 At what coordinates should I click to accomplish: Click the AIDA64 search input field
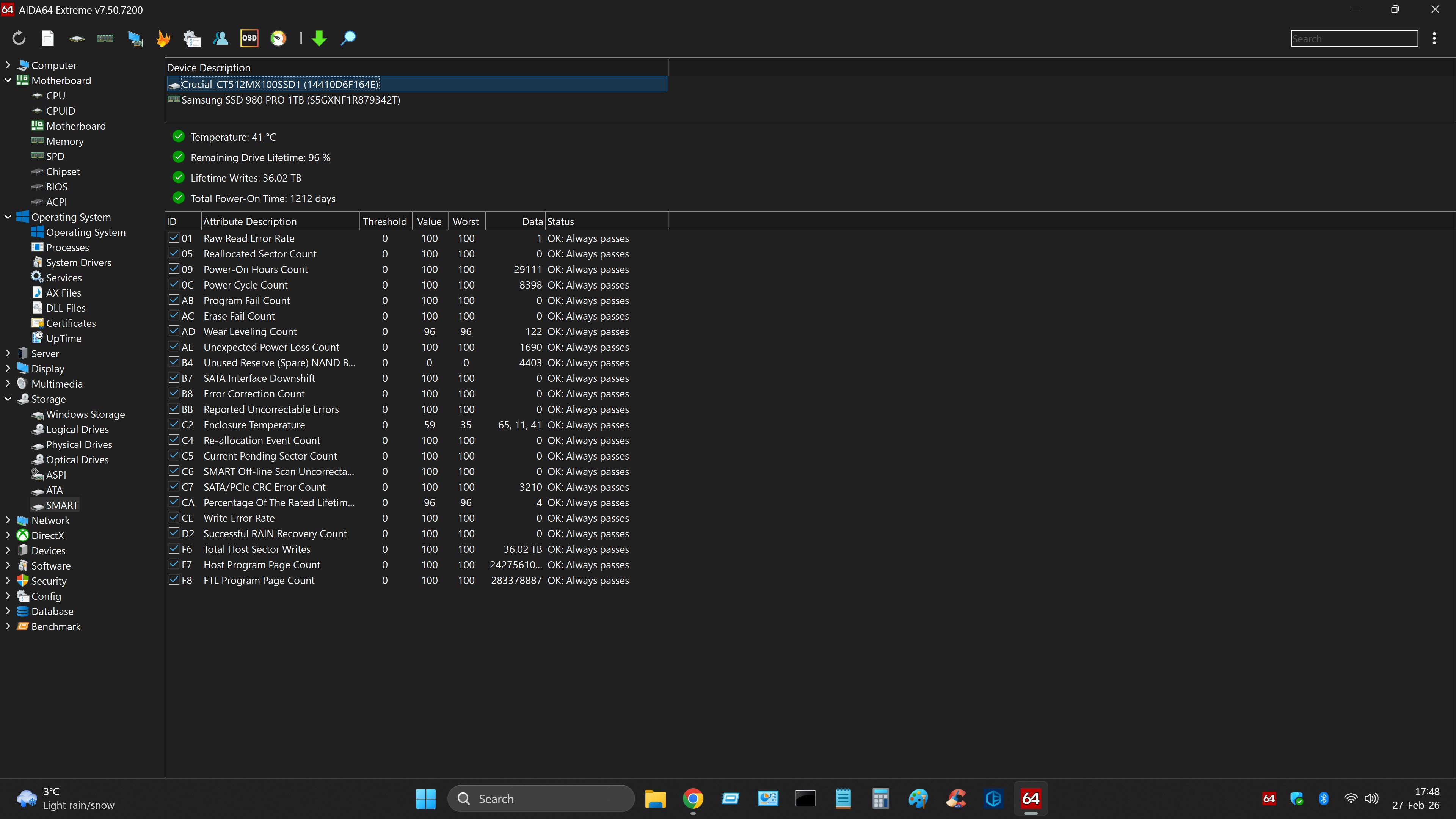[1354, 38]
